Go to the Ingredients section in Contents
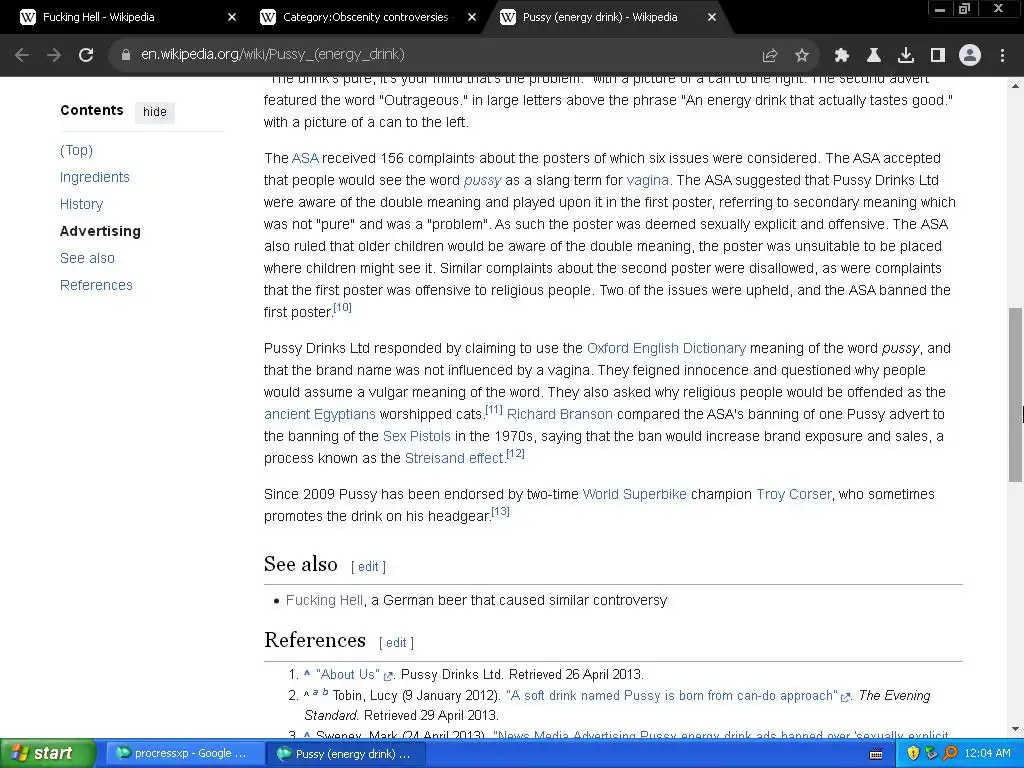 [95, 177]
